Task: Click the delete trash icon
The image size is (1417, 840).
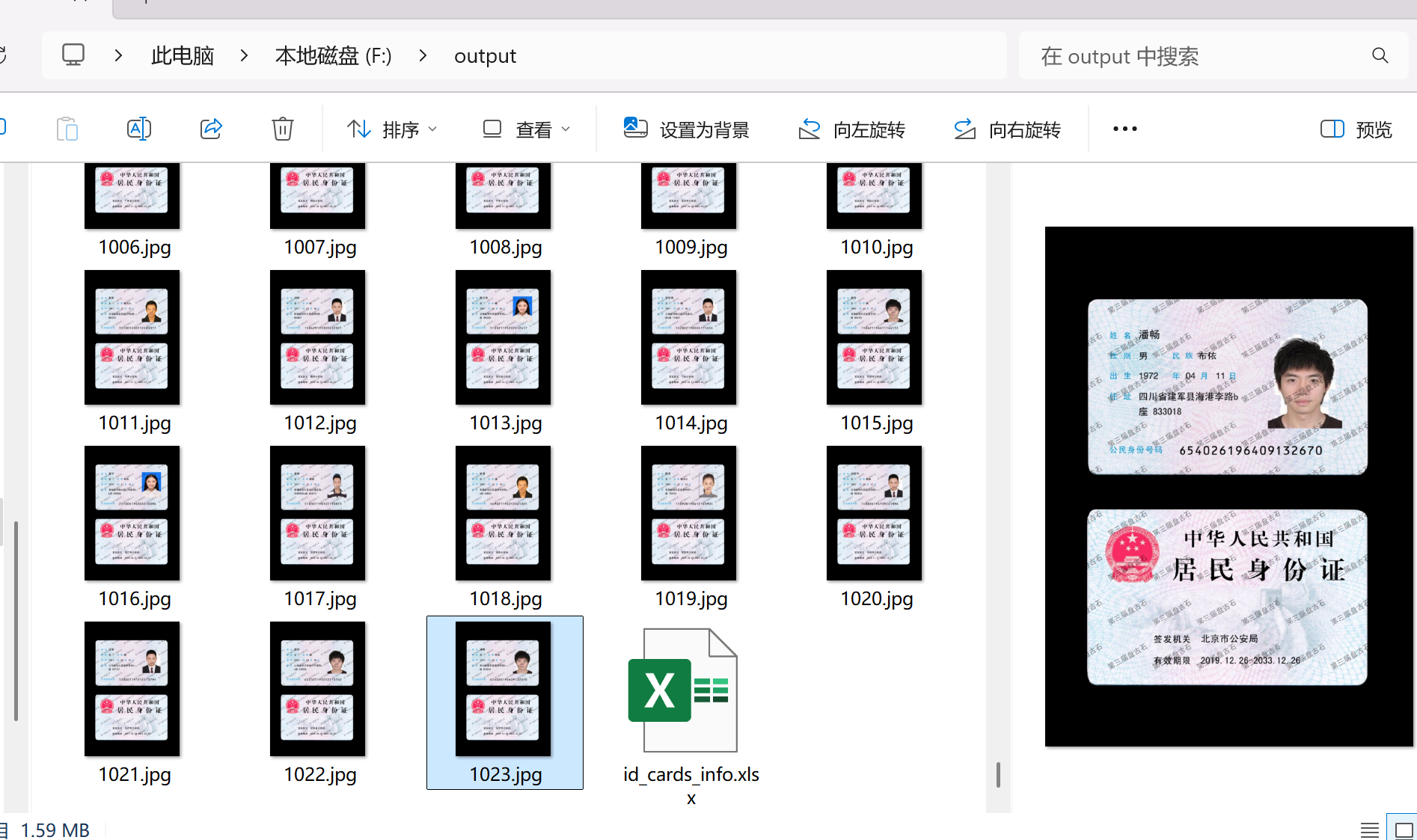Action: (283, 129)
